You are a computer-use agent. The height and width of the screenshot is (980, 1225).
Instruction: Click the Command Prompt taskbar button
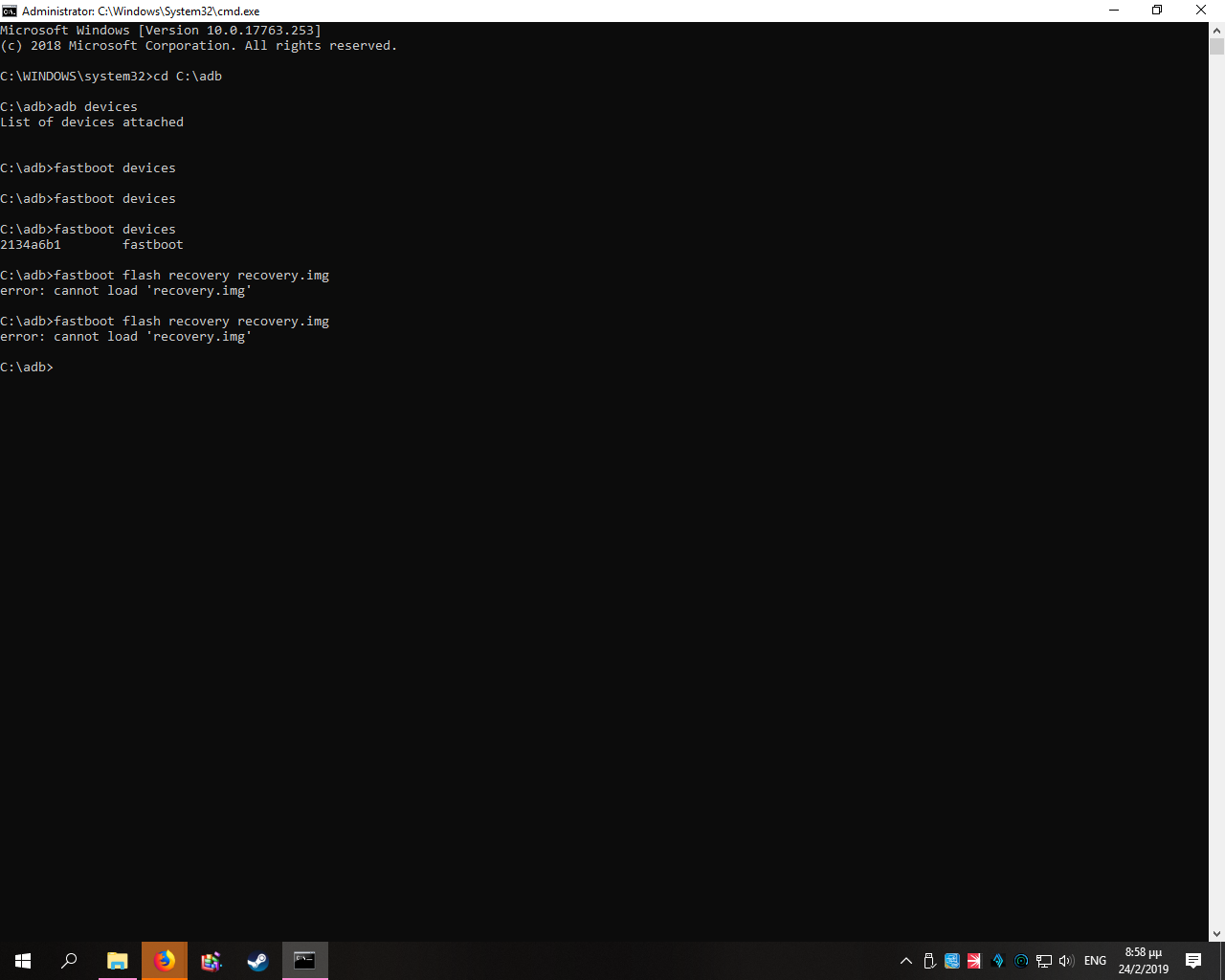pos(305,961)
